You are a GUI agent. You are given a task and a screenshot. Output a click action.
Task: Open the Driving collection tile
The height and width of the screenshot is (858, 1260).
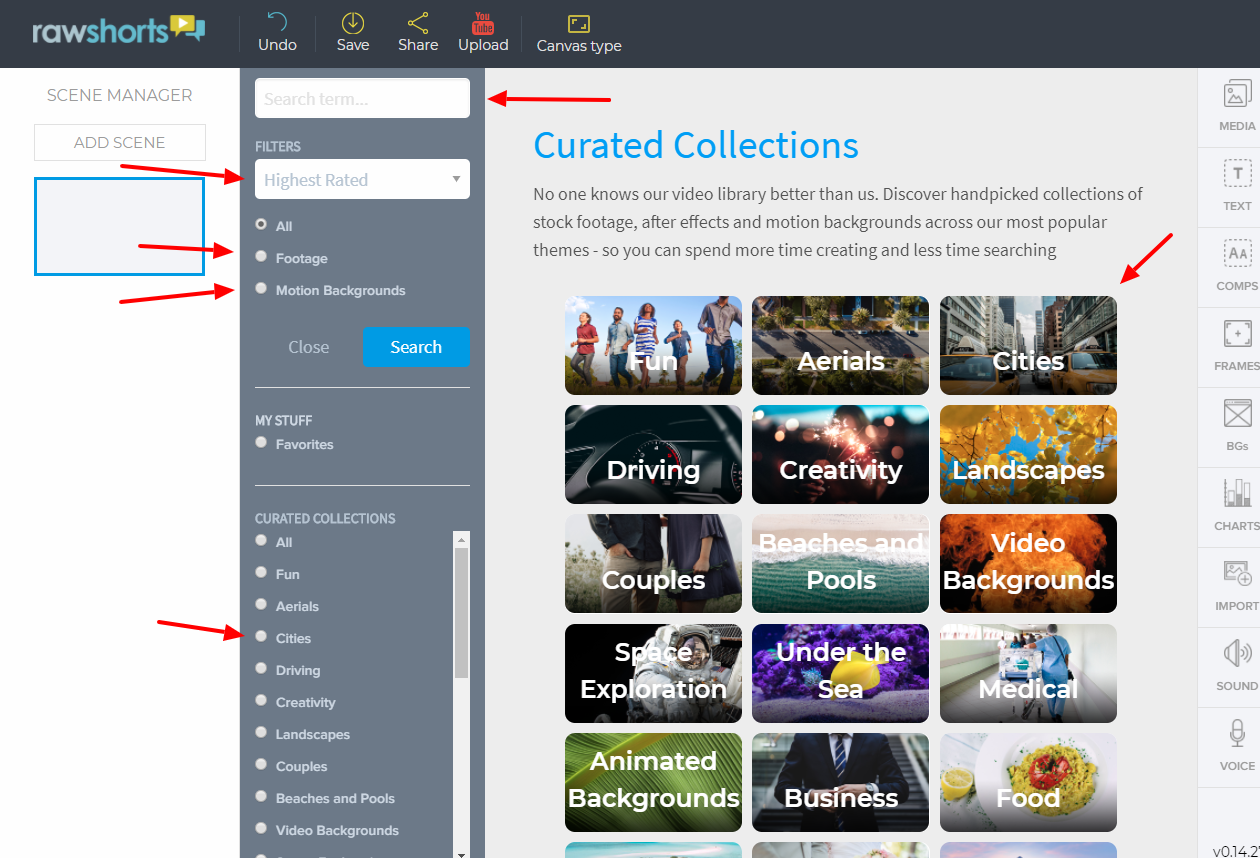click(653, 454)
